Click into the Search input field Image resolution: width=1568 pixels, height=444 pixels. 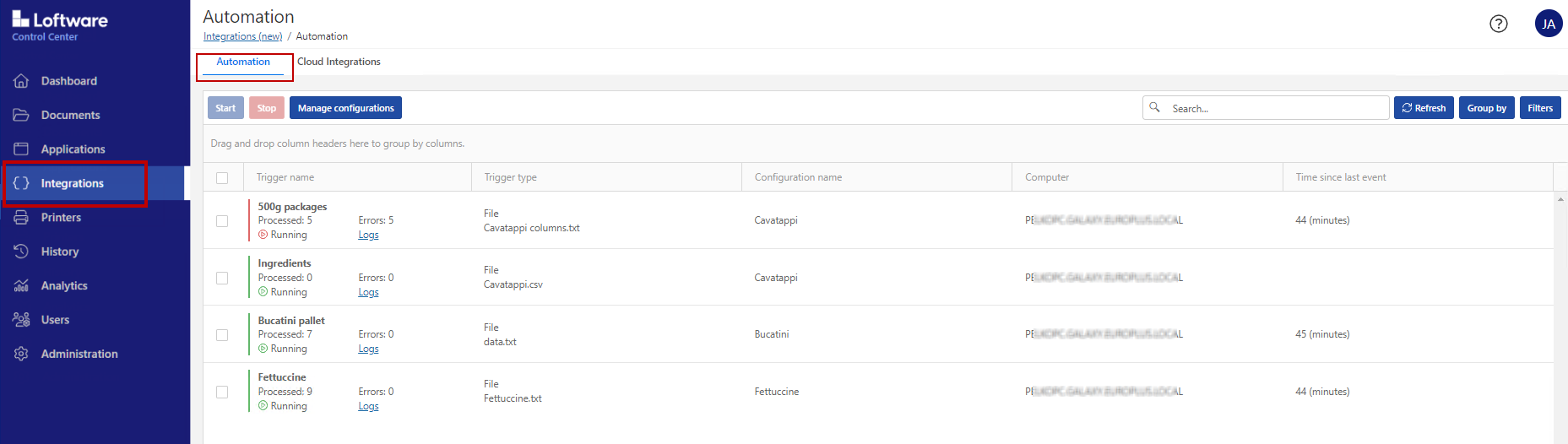click(1275, 108)
